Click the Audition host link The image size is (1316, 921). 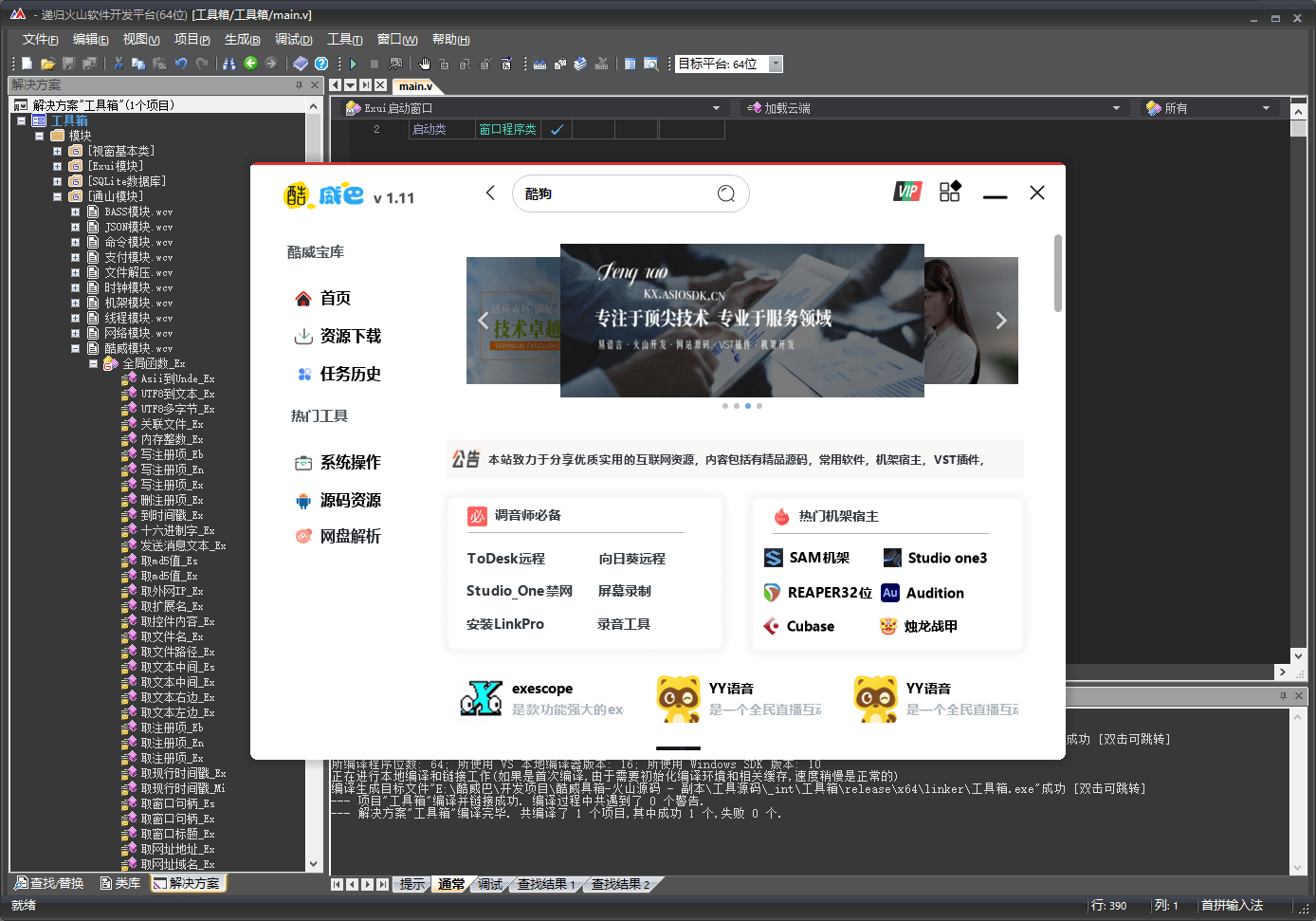tap(923, 593)
